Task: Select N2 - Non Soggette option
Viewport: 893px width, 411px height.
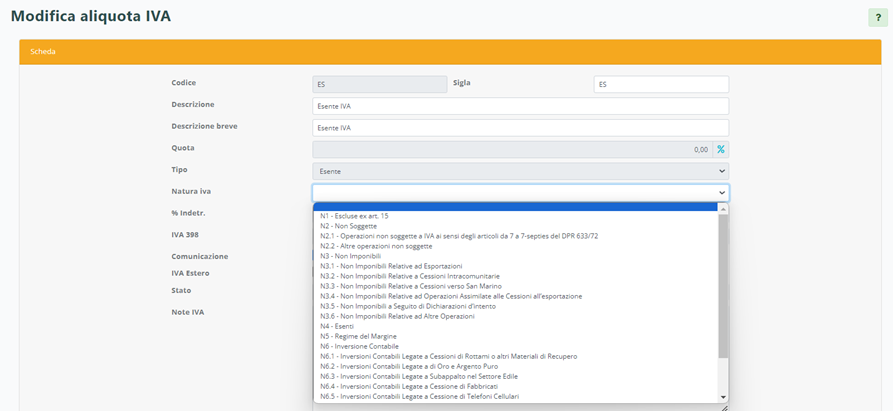Action: 349,225
